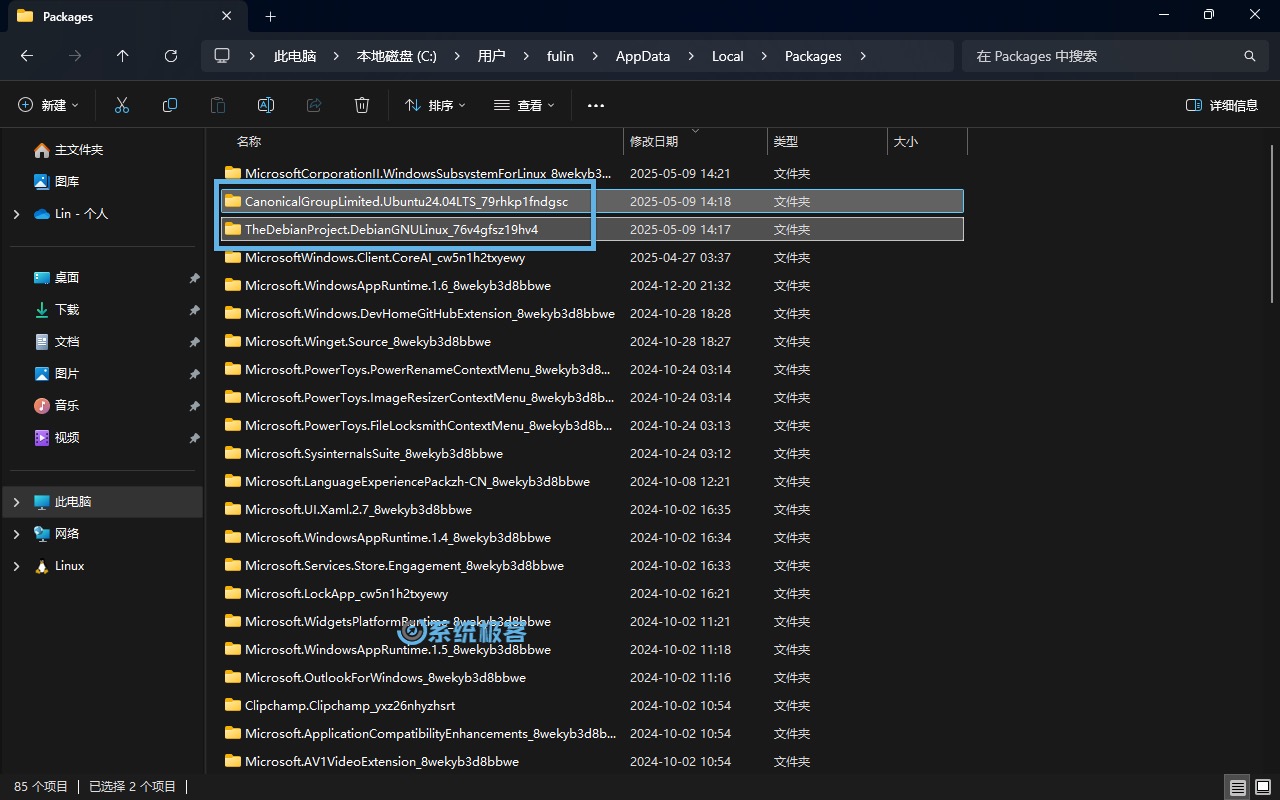Click fulin breadcrumb in address bar

click(560, 56)
